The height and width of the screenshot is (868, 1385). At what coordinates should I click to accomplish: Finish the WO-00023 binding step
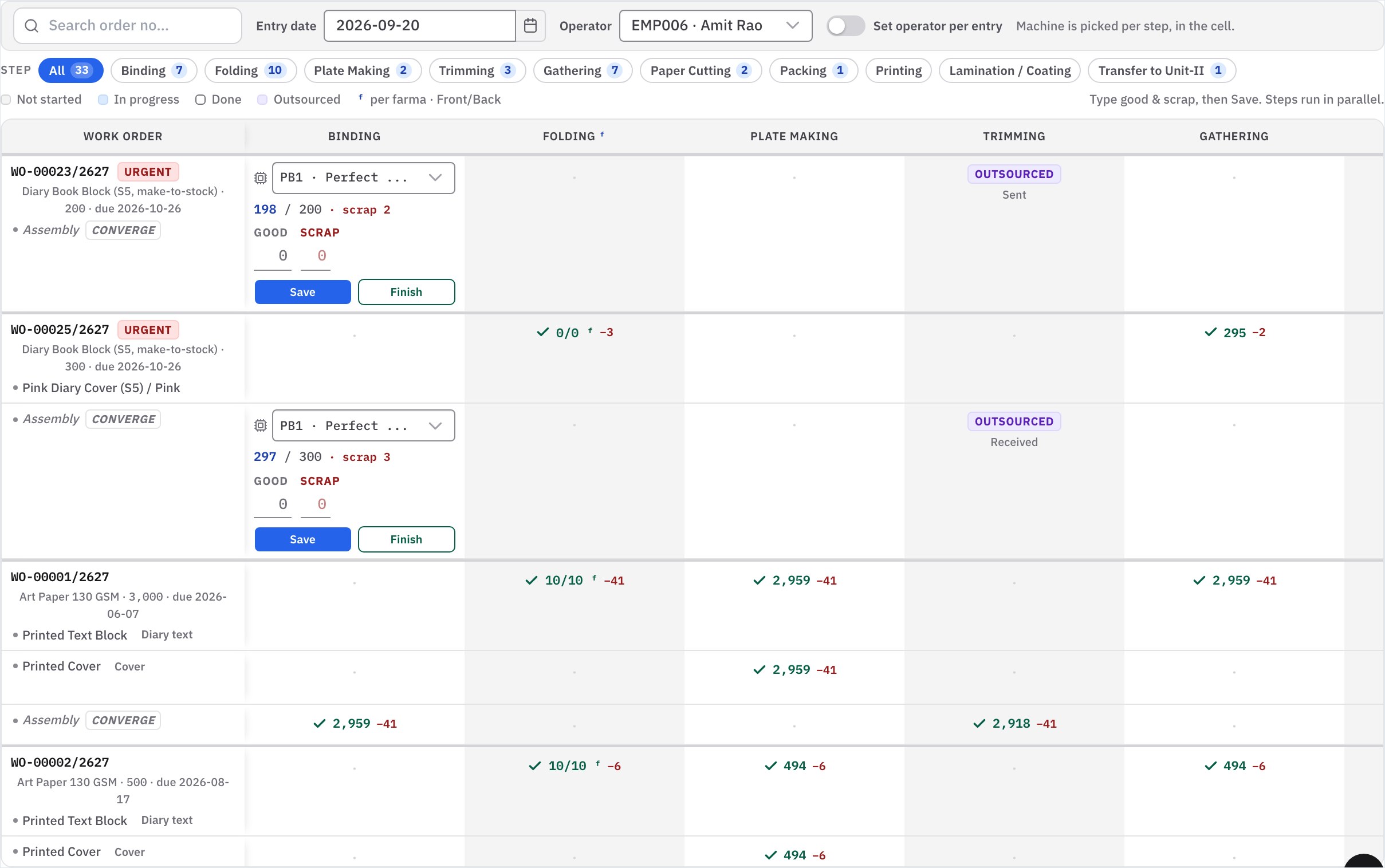tap(407, 292)
